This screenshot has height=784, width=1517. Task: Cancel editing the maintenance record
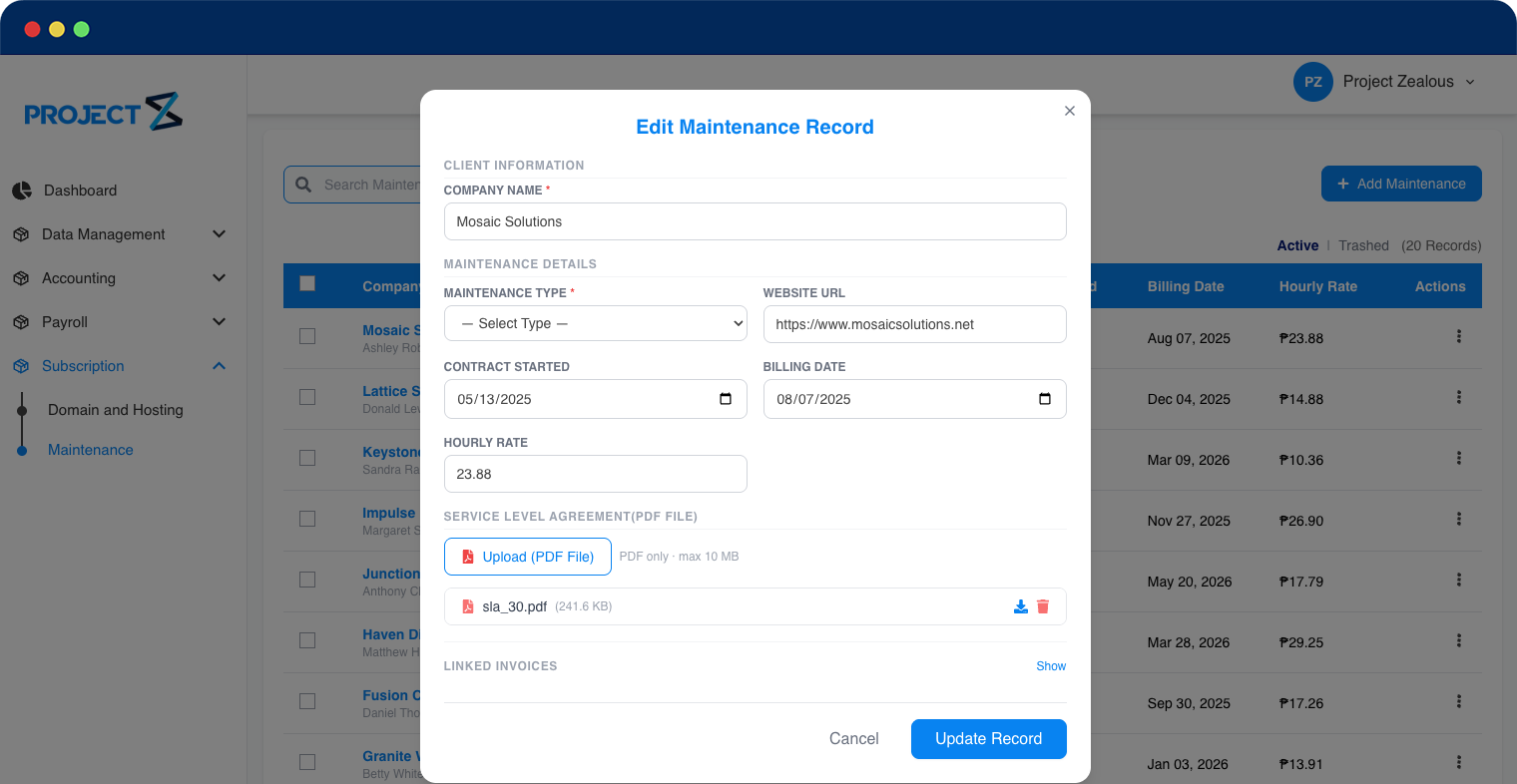click(853, 739)
